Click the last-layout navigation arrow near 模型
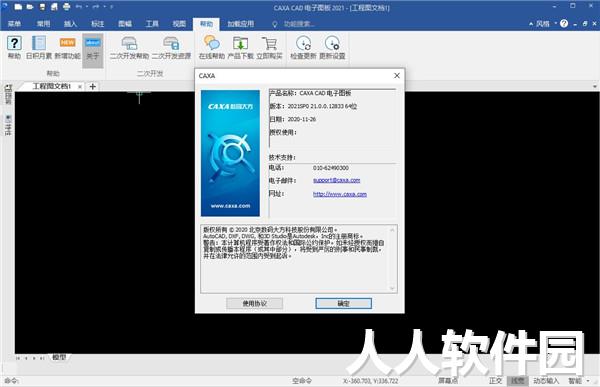This screenshot has width=600, height=387. pos(42,358)
